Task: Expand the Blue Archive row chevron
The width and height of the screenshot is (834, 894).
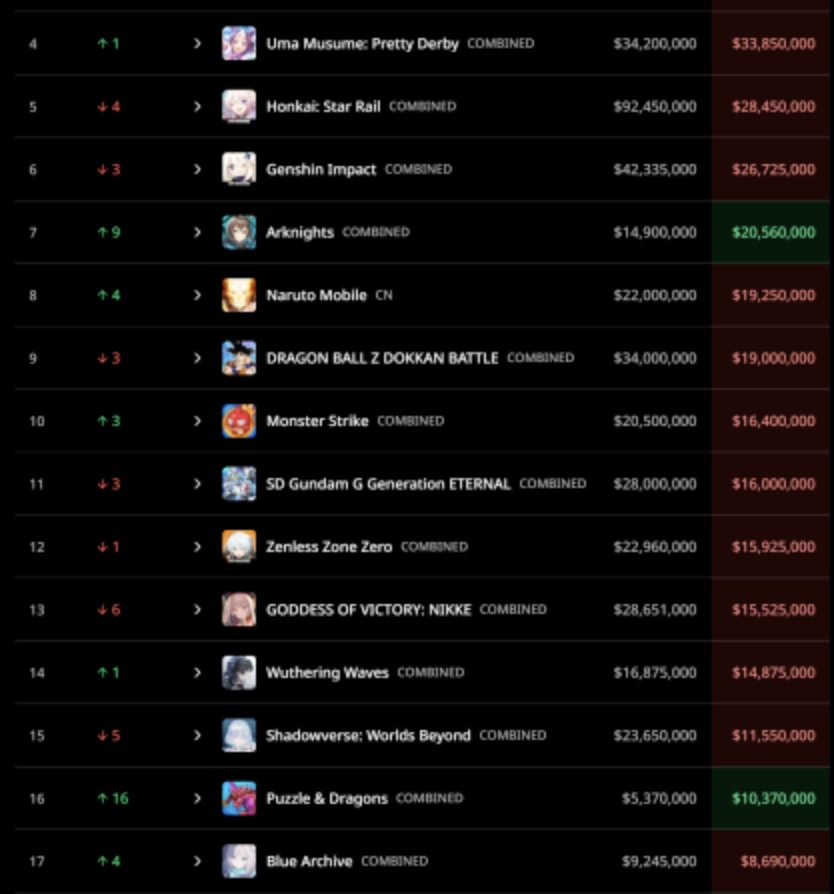Action: 197,861
